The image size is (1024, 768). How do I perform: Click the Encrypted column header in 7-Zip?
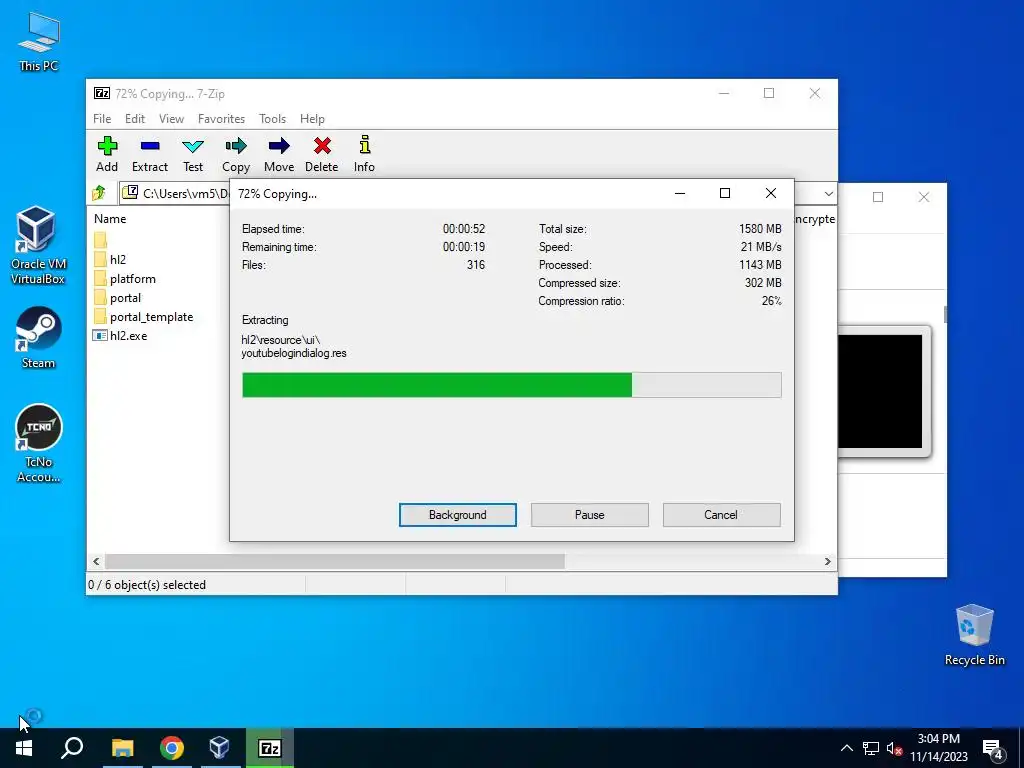point(814,219)
